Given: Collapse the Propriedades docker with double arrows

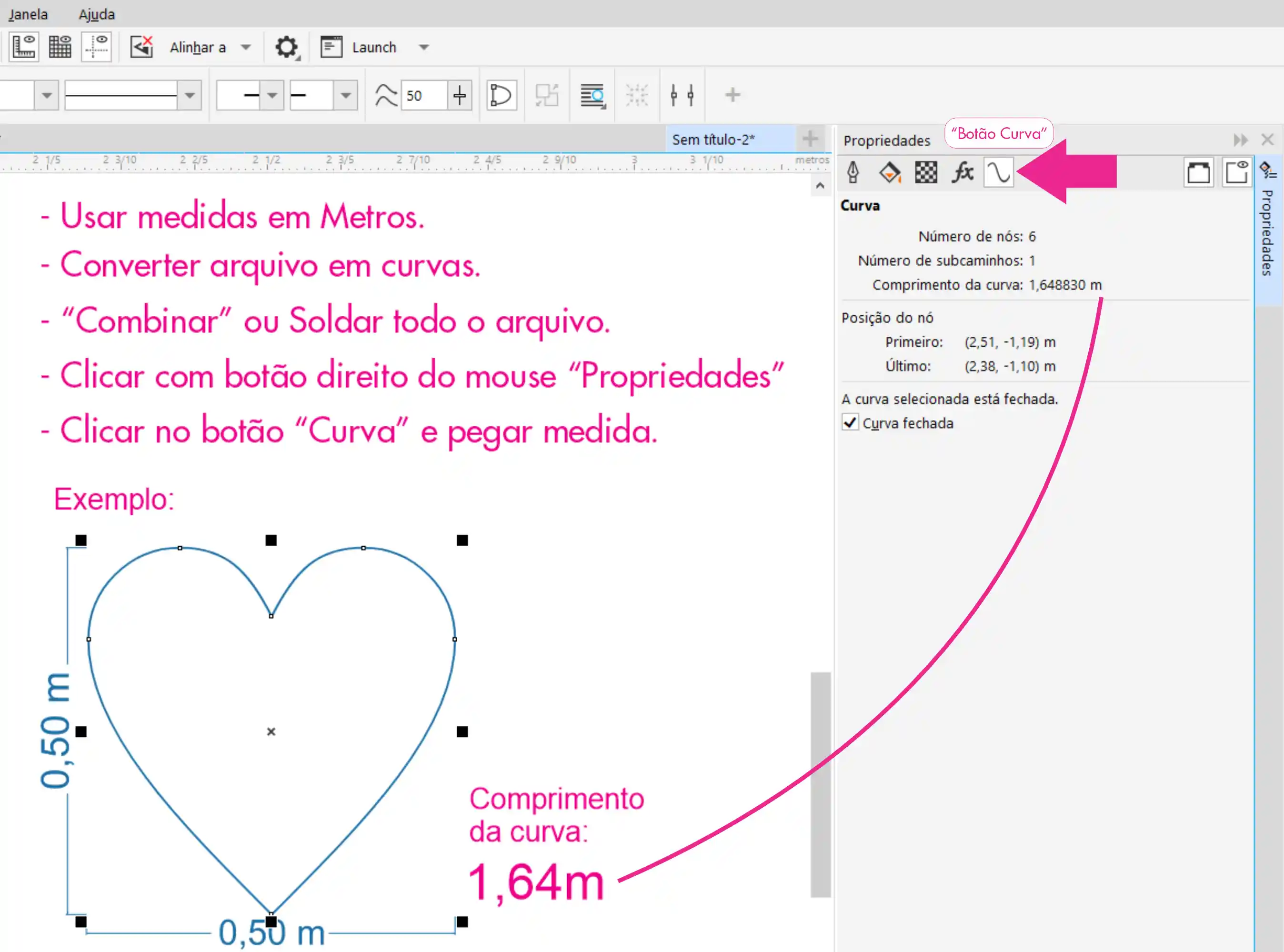Looking at the screenshot, I should (x=1240, y=140).
